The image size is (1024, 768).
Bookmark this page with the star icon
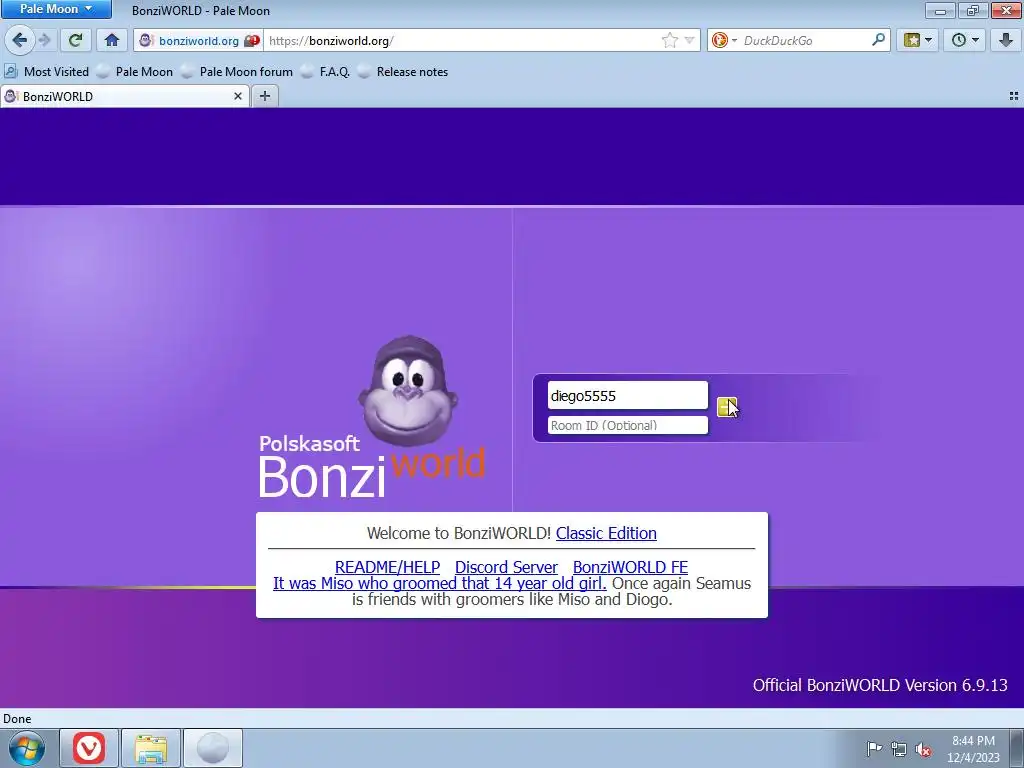(x=669, y=40)
